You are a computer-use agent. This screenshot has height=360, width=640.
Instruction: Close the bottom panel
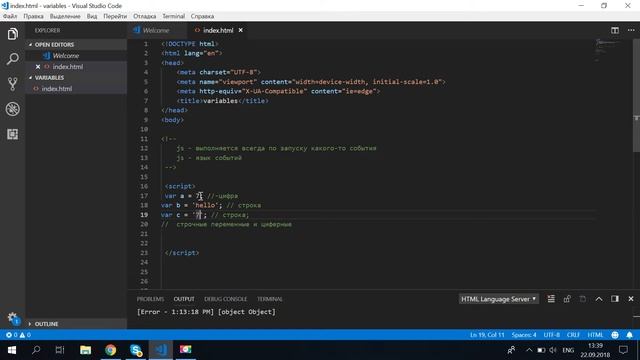[x=631, y=299]
